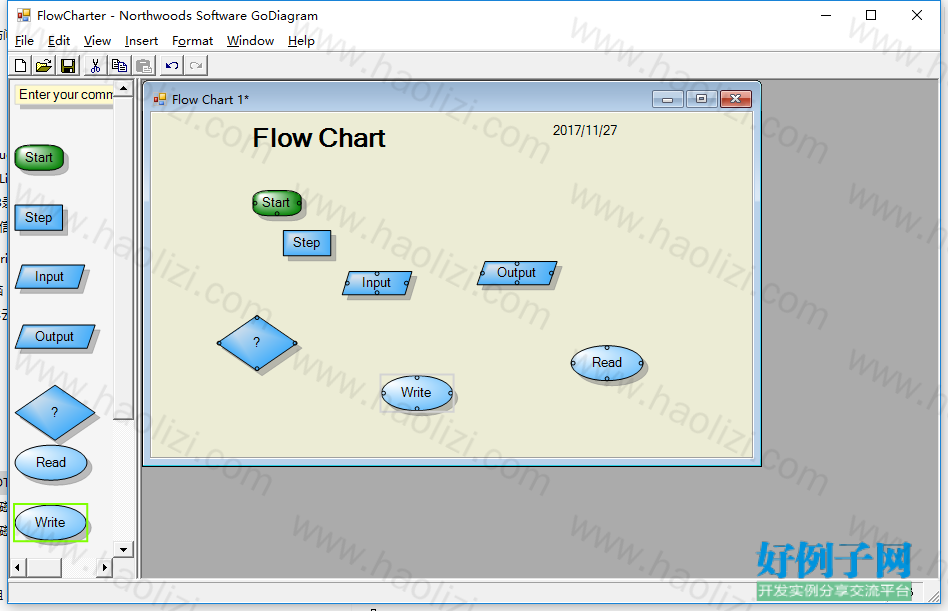Screen dimensions: 948x611
Task: Click the palette scroll up arrow
Action: tap(123, 88)
